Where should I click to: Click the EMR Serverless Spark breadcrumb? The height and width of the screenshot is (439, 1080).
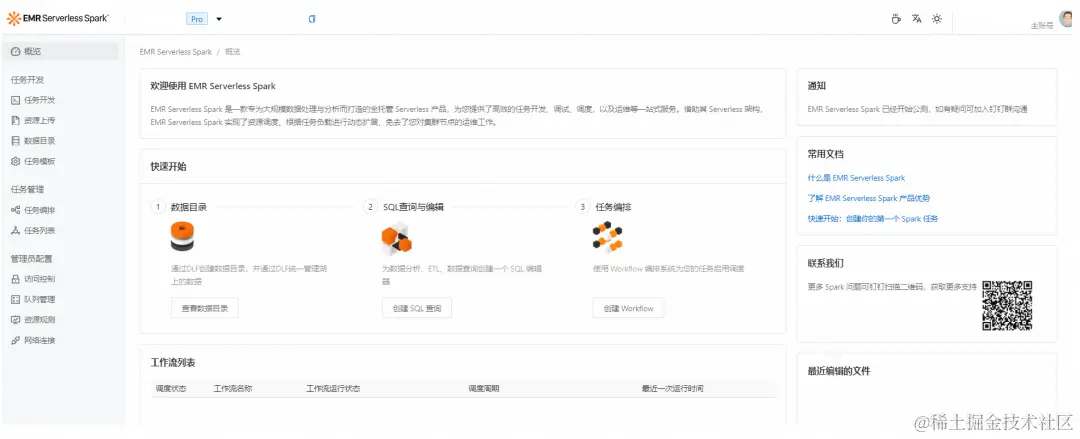[x=176, y=52]
